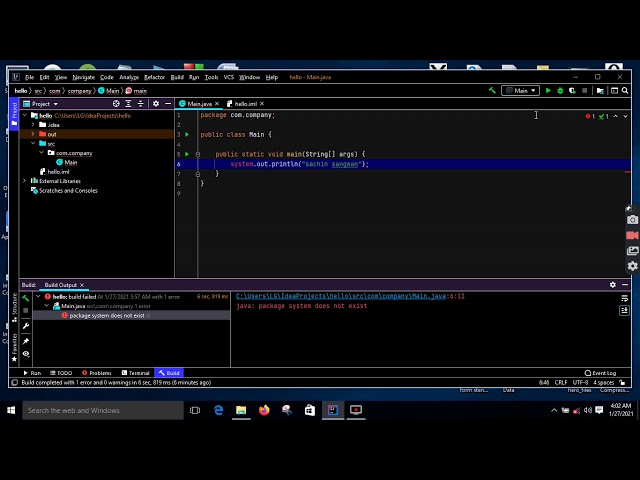Screen dimensions: 640x480
Task: Click Search Everywhere magnifier icon
Action: pyautogui.click(x=625, y=91)
